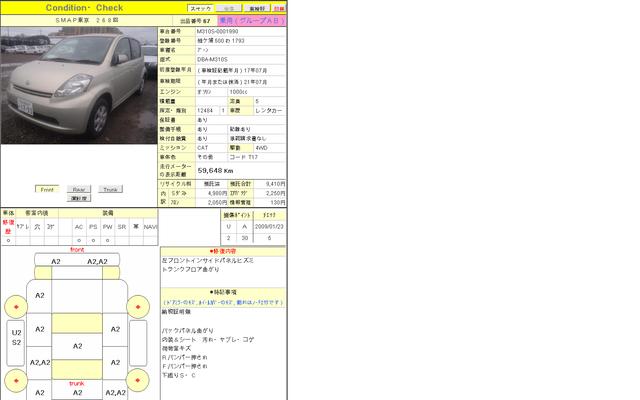Click the front-left tire red dot marker
640x400 pixels.
tap(16, 307)
